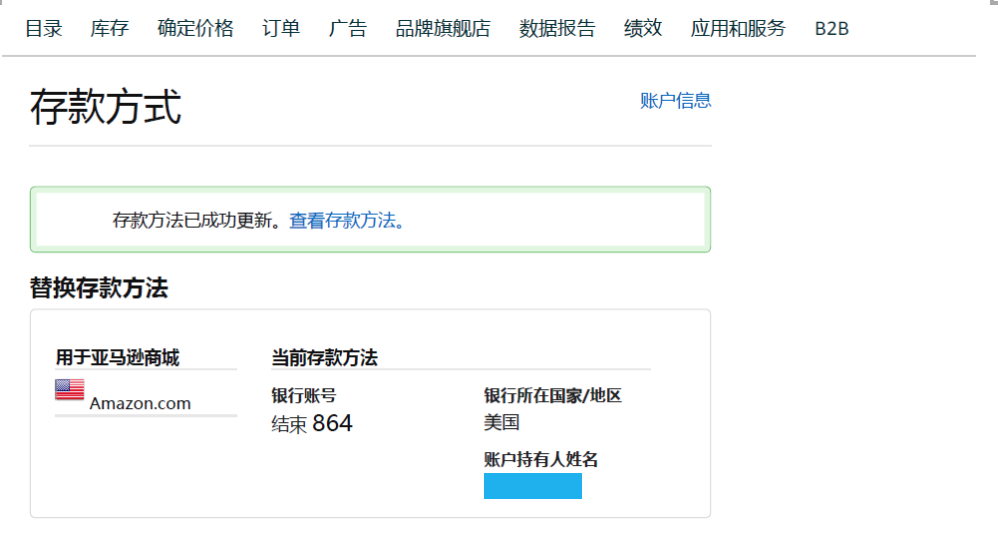Click the US flag icon
998x538 pixels.
(69, 390)
